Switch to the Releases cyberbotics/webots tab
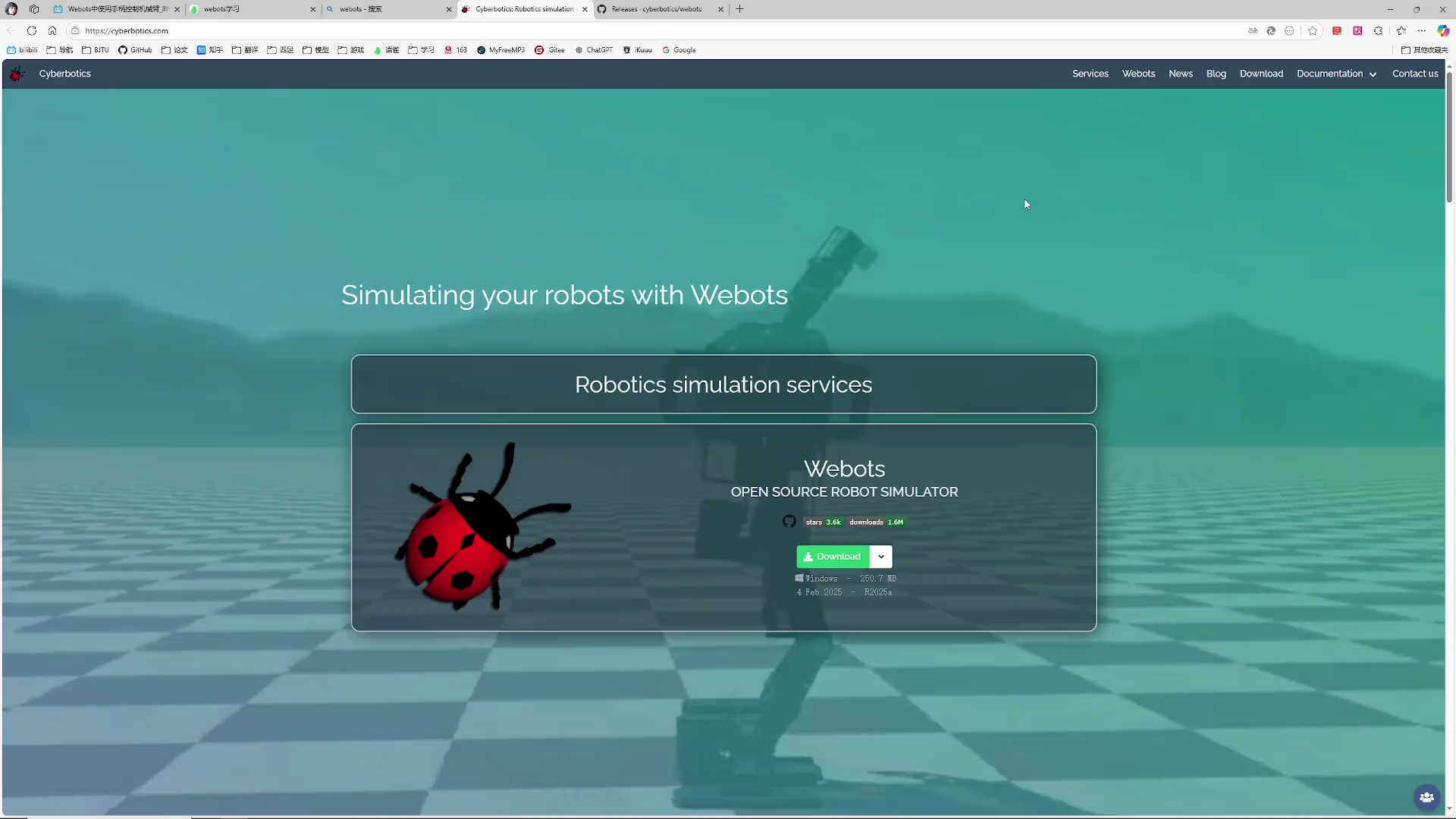 656,9
